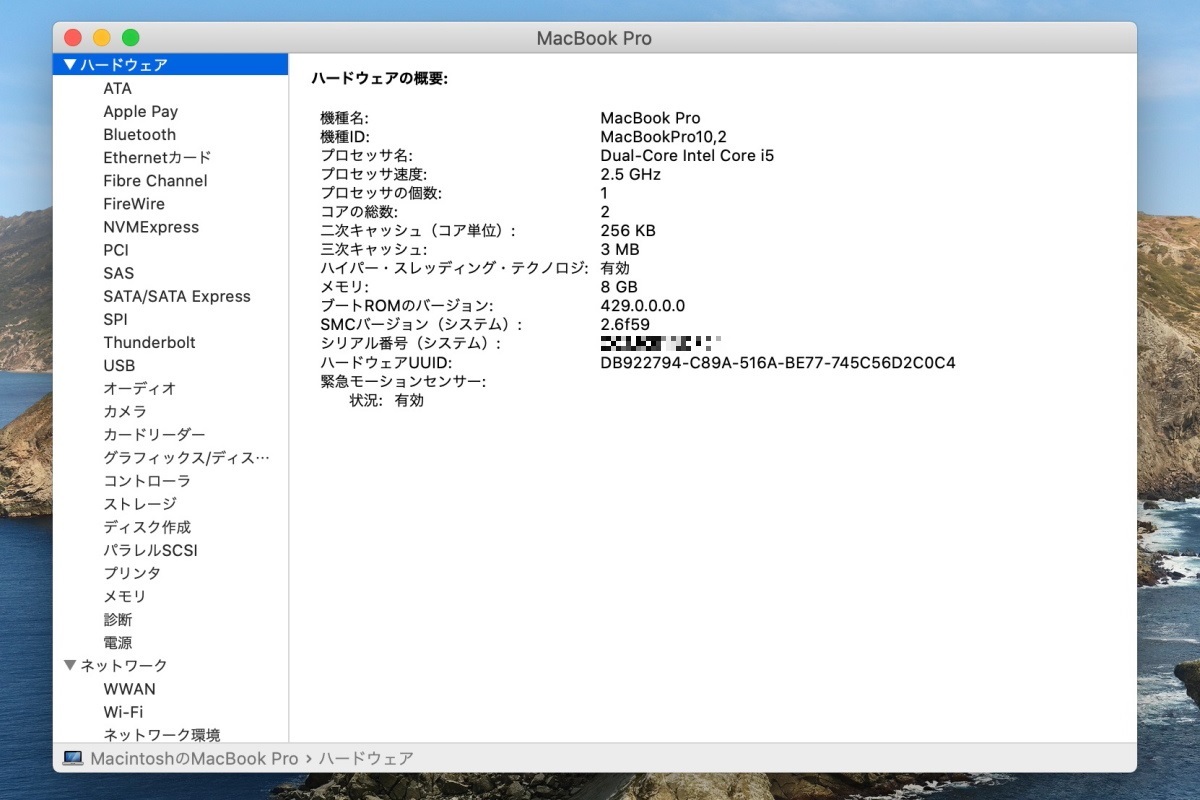Click the シリアル番号（システム） label
Viewport: 1200px width, 800px height.
(x=410, y=344)
